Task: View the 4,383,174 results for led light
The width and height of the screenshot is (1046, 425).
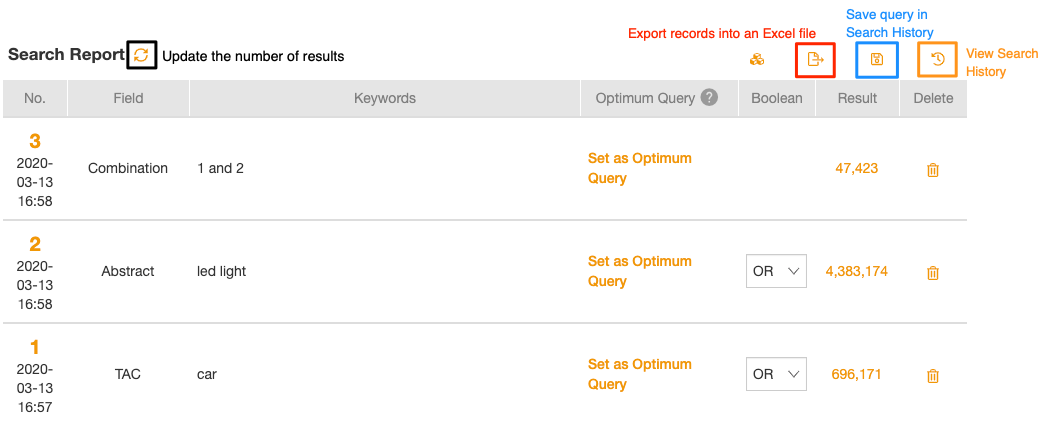Action: point(857,272)
